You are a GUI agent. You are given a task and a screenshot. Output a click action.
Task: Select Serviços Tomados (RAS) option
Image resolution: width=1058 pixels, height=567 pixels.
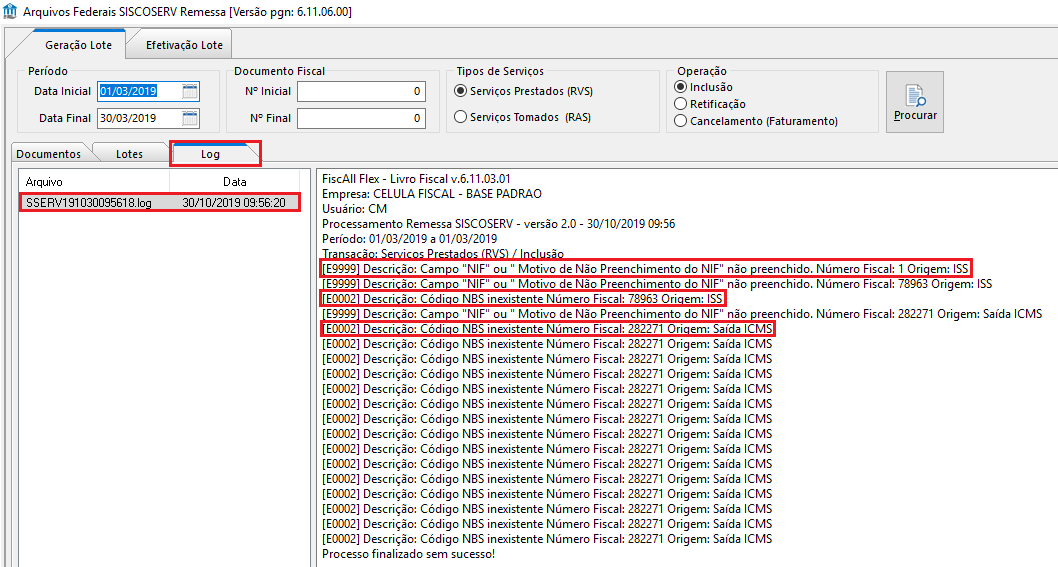click(x=522, y=117)
